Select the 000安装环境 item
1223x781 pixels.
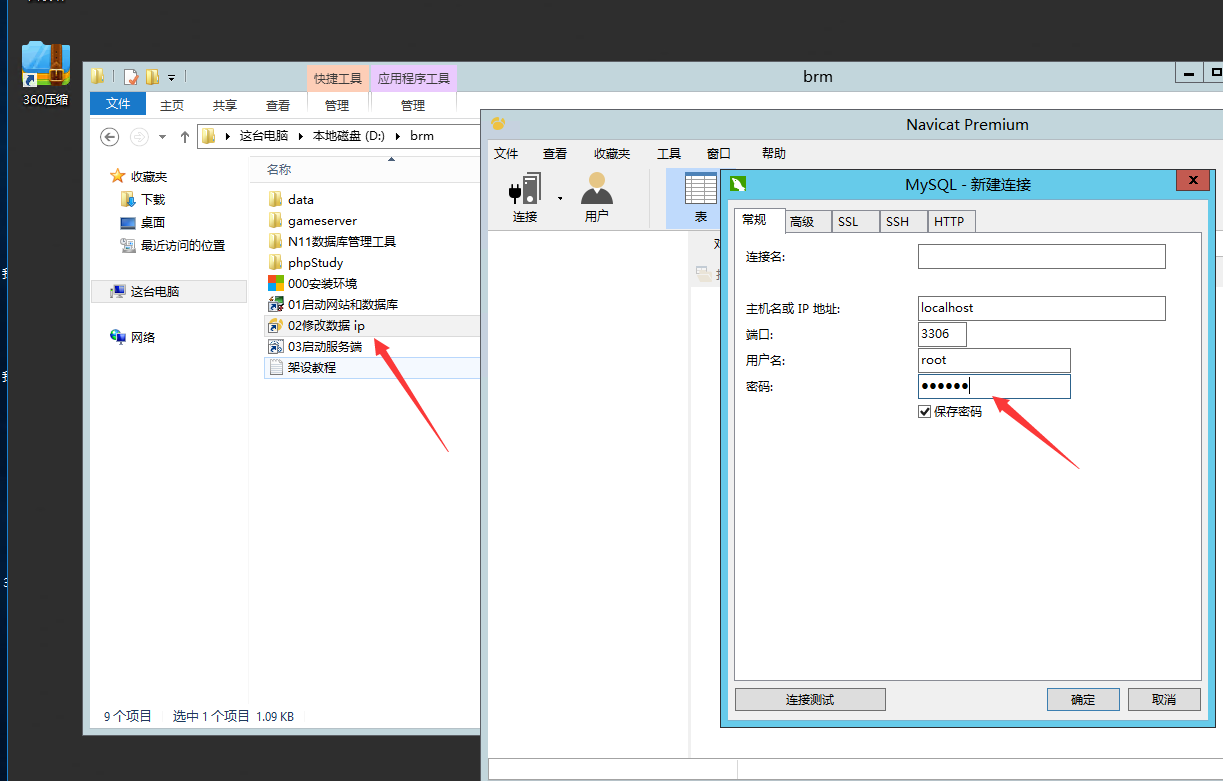pos(312,284)
